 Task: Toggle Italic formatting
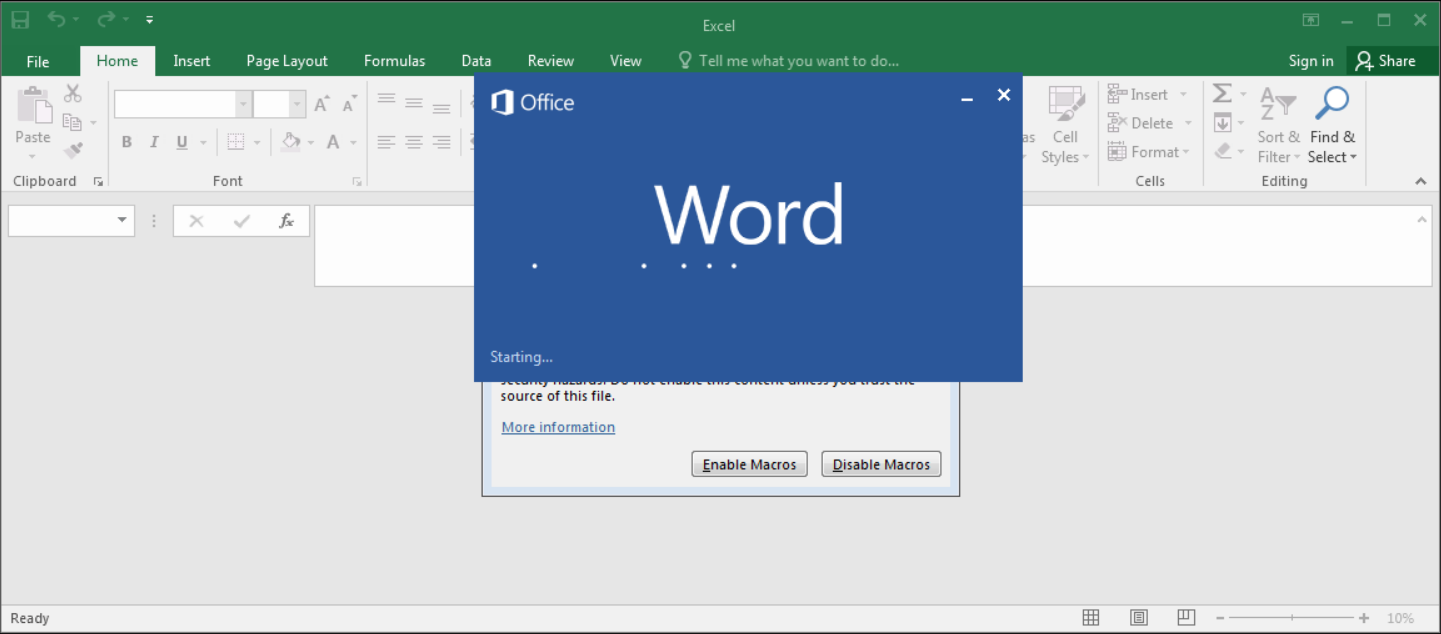154,142
